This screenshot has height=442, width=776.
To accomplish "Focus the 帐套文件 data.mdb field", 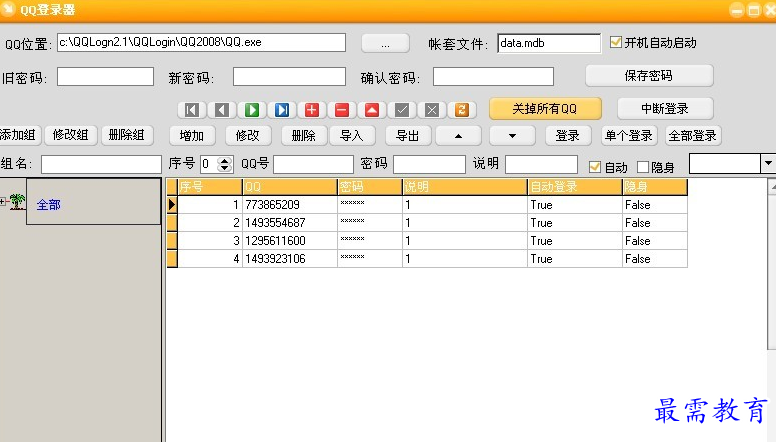I will click(x=549, y=43).
